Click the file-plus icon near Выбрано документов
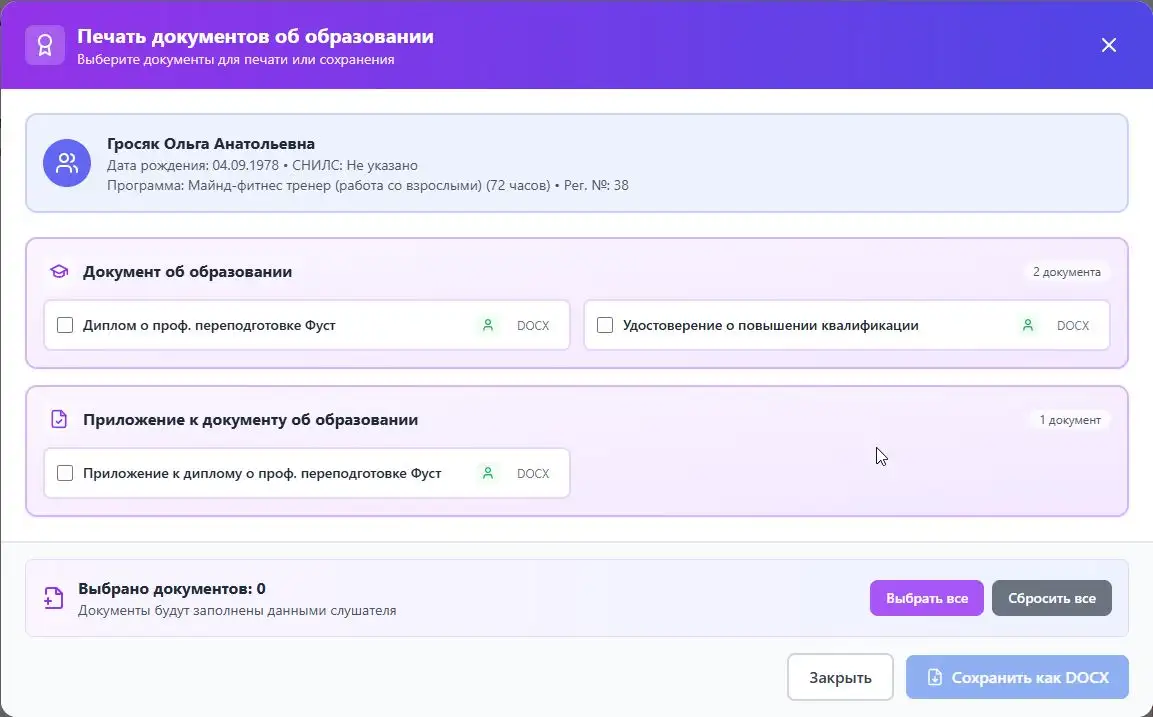 (x=53, y=598)
